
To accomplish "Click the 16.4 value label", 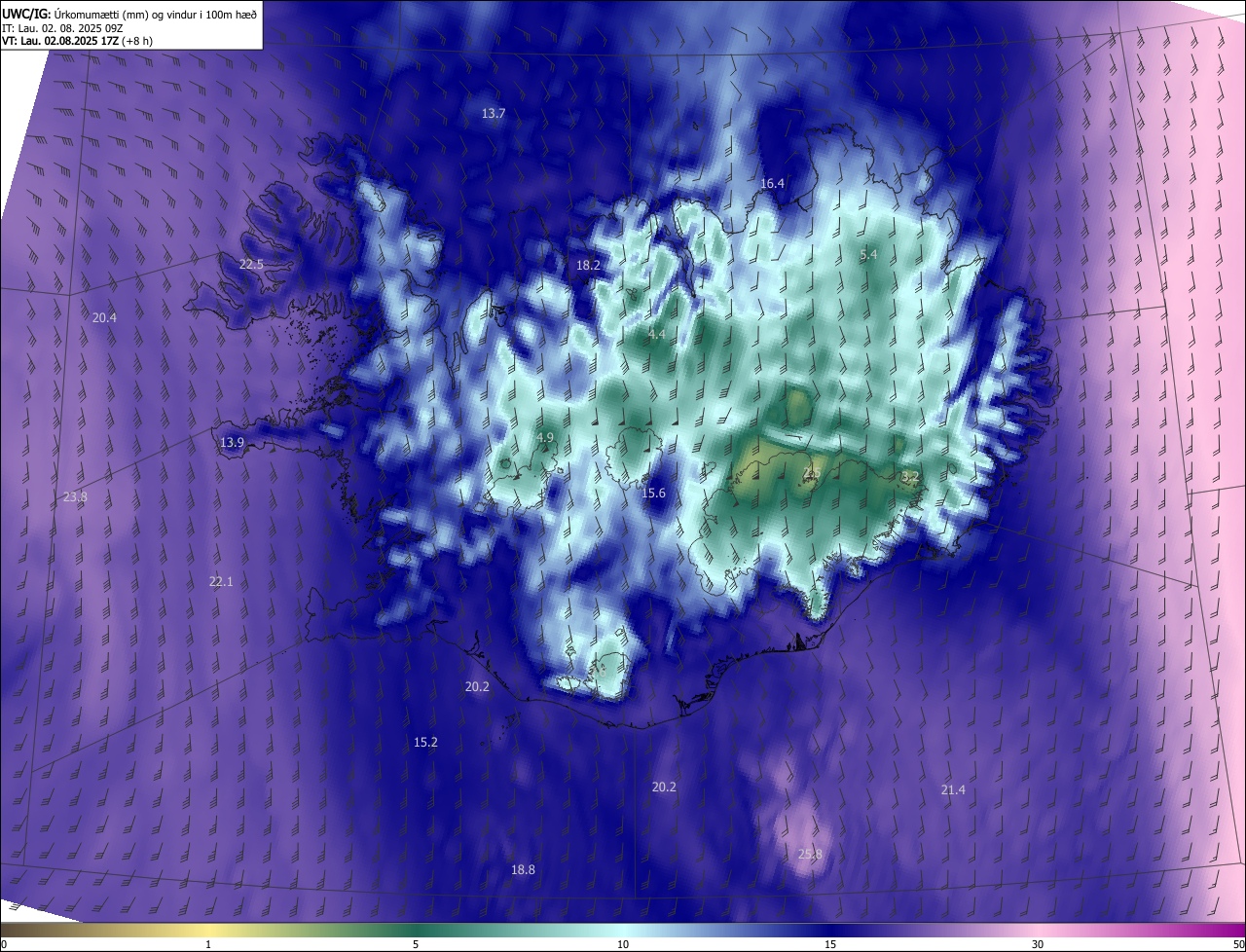I will [x=772, y=183].
